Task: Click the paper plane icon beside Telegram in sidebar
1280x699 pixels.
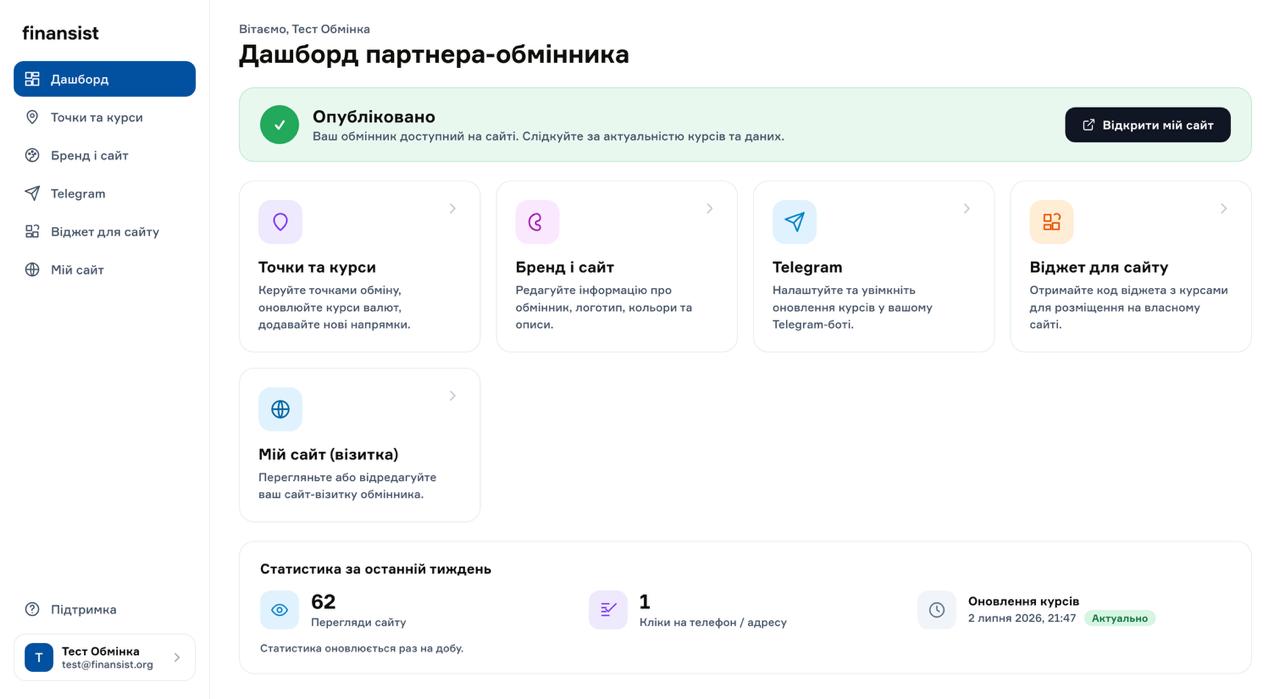Action: 32,193
